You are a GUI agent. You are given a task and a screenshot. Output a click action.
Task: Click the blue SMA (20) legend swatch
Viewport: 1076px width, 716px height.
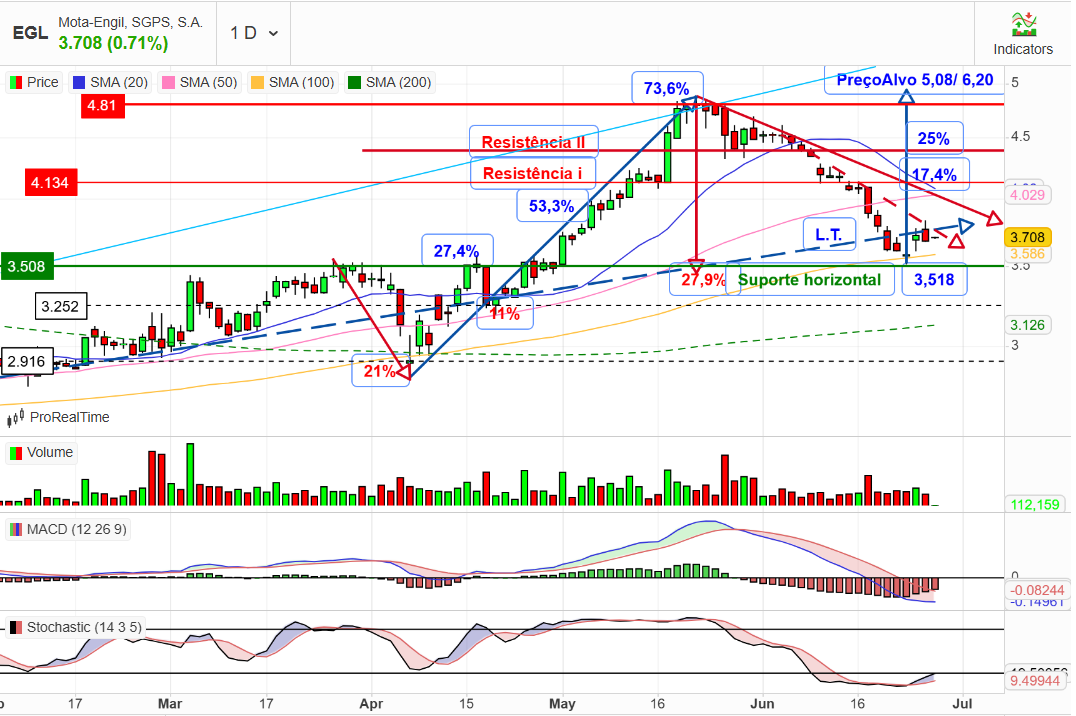[79, 82]
